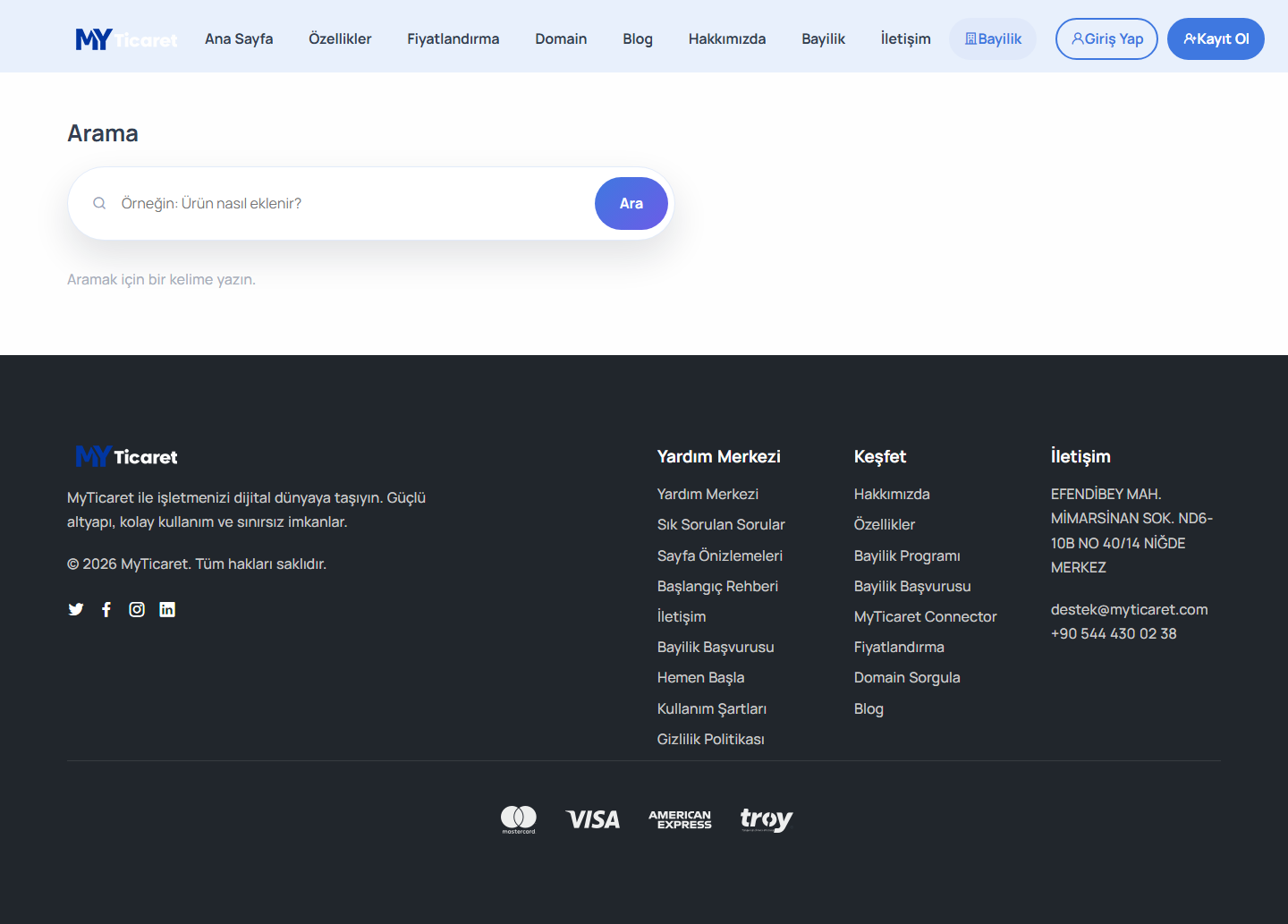Screen dimensions: 1288x924
Task: Click the destek@myticaret.com email address
Action: click(x=1129, y=609)
